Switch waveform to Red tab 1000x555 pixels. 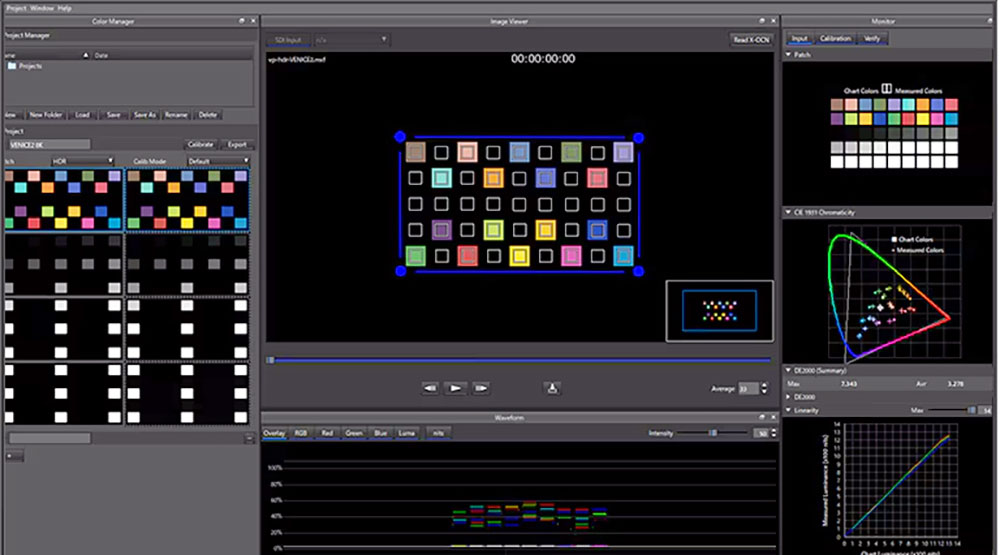click(327, 433)
